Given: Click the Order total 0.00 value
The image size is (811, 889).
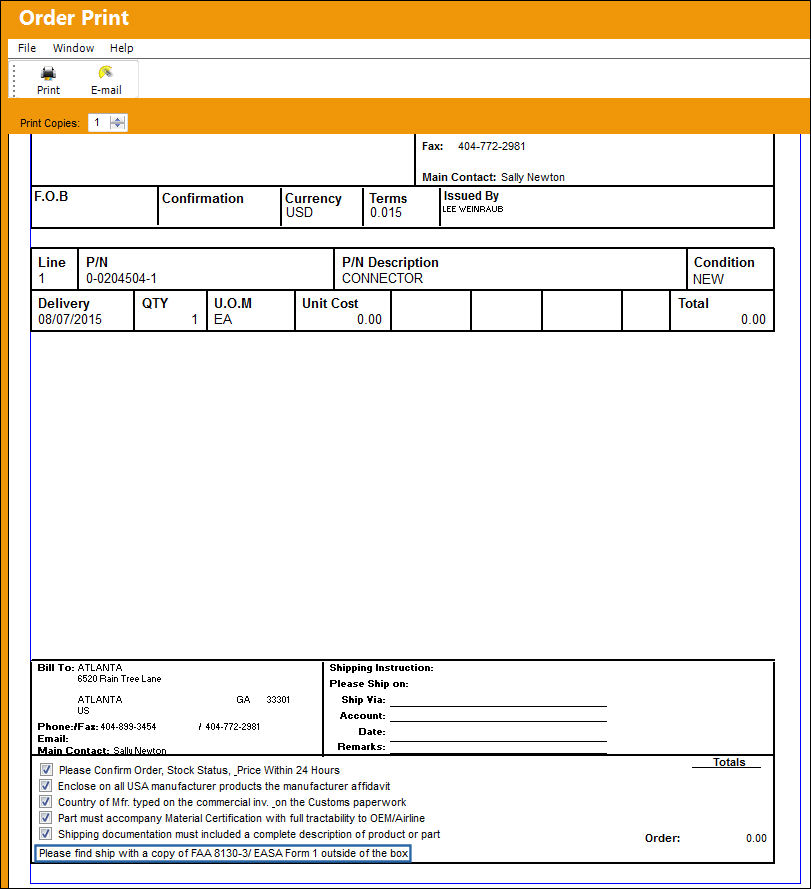Looking at the screenshot, I should (x=756, y=838).
